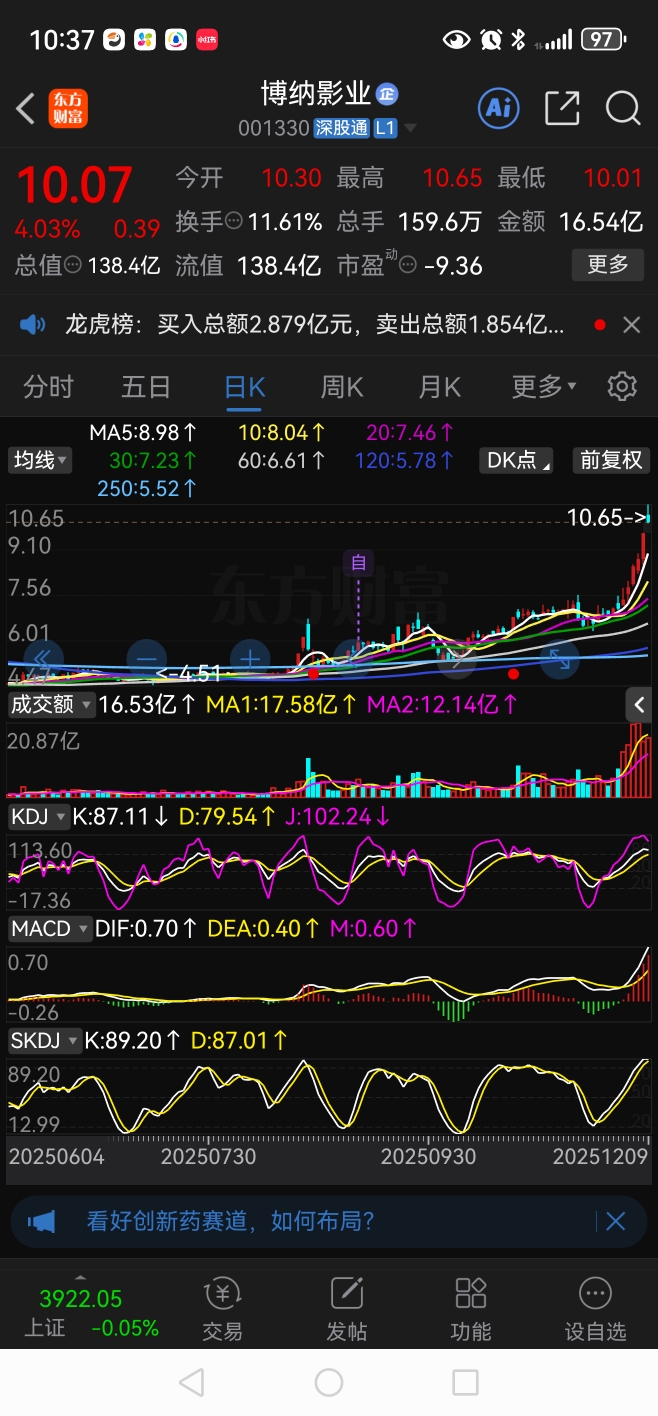Tap the date label 20250930
Screen dimensions: 658x1416
pos(430,1156)
